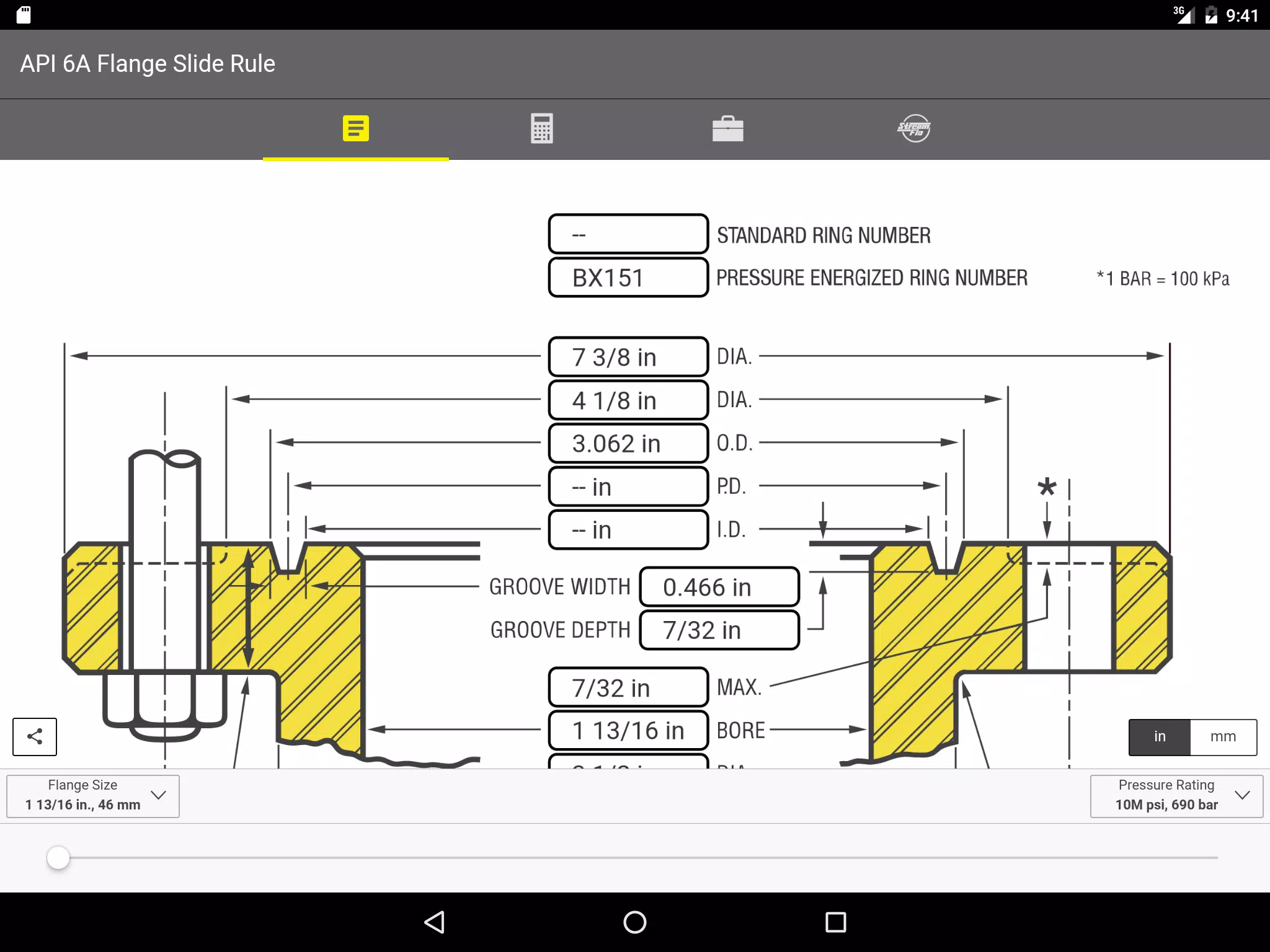Expand the Pressure Rating dropdown
This screenshot has width=1270, height=952.
(1176, 796)
